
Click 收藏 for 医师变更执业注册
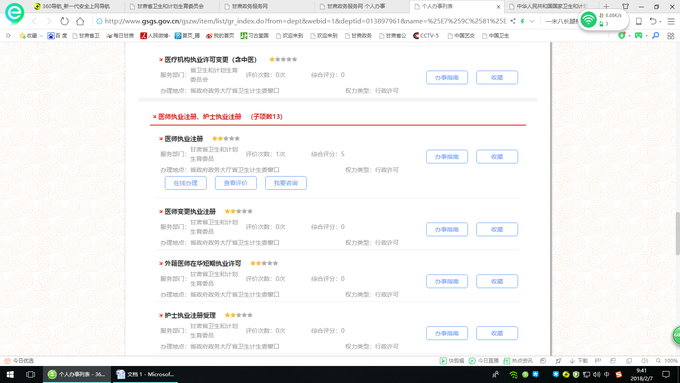pos(497,229)
